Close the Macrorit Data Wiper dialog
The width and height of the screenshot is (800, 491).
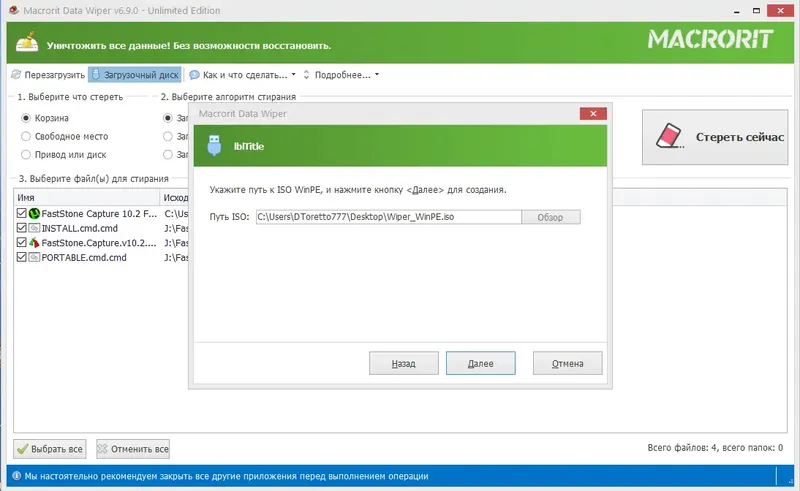click(x=593, y=114)
